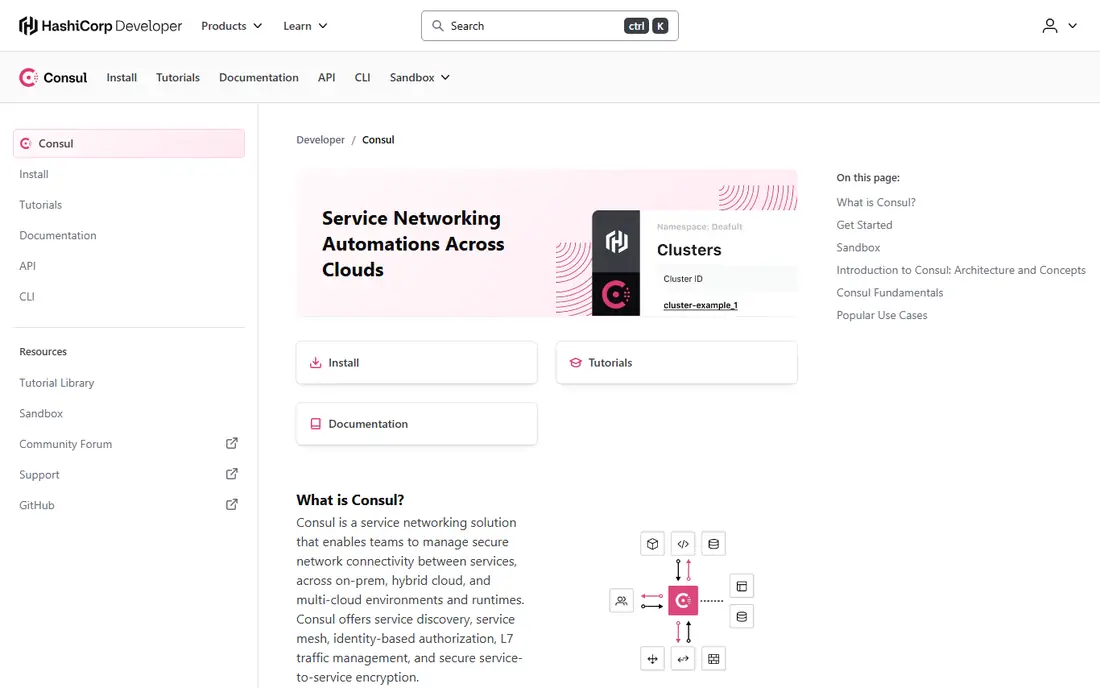This screenshot has height=688, width=1100.
Task: Click the Install card button
Action: click(x=417, y=363)
